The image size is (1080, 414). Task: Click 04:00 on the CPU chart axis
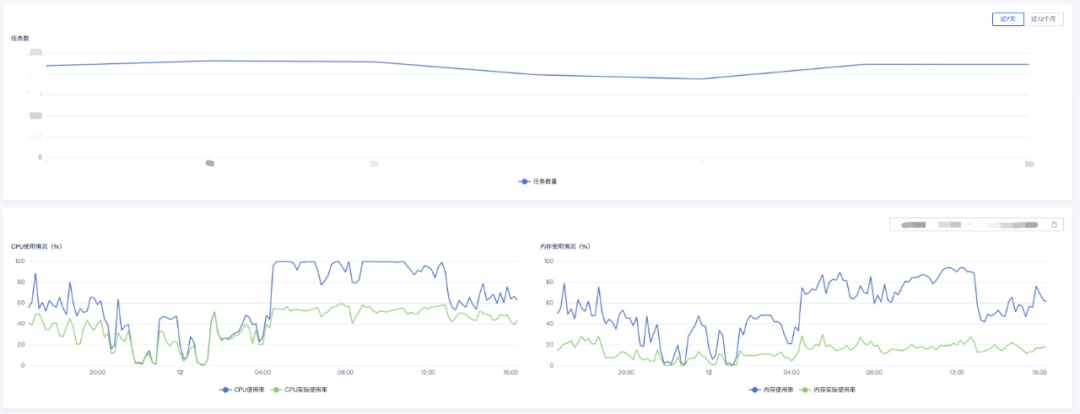(263, 372)
